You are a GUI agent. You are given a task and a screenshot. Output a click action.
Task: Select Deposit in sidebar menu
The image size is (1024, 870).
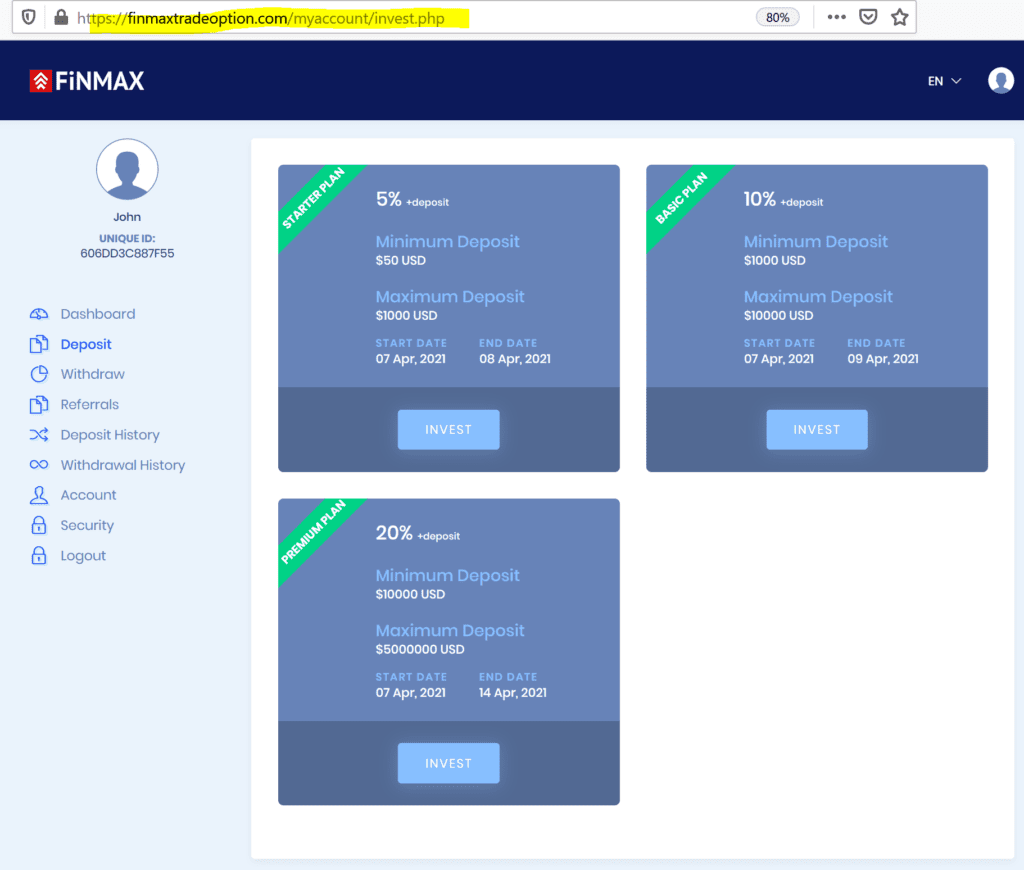click(86, 344)
